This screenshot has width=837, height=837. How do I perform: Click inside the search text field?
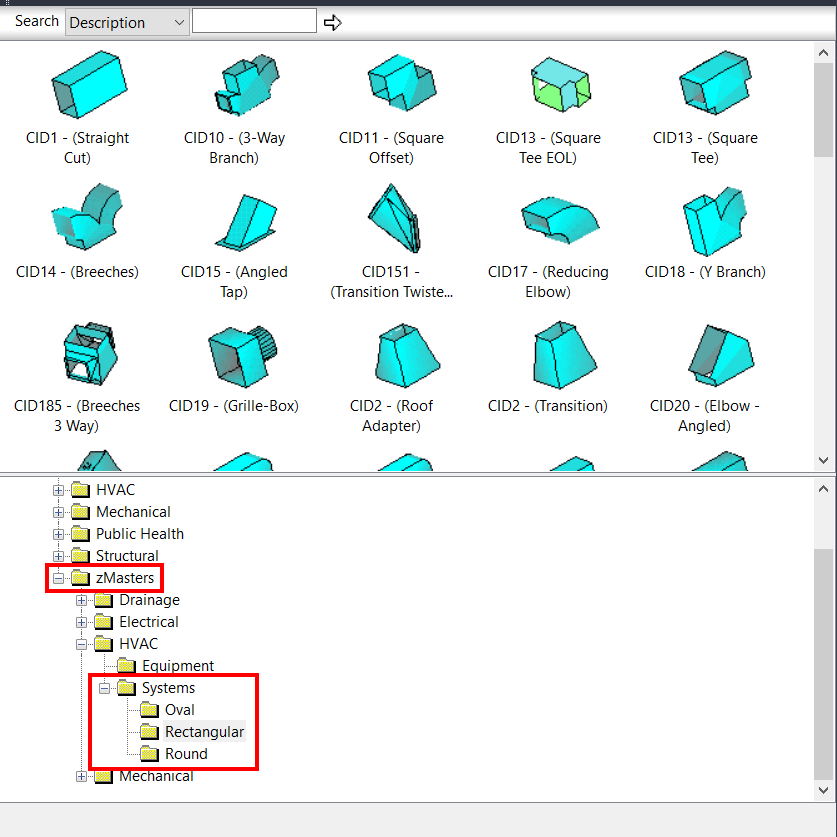pos(253,20)
